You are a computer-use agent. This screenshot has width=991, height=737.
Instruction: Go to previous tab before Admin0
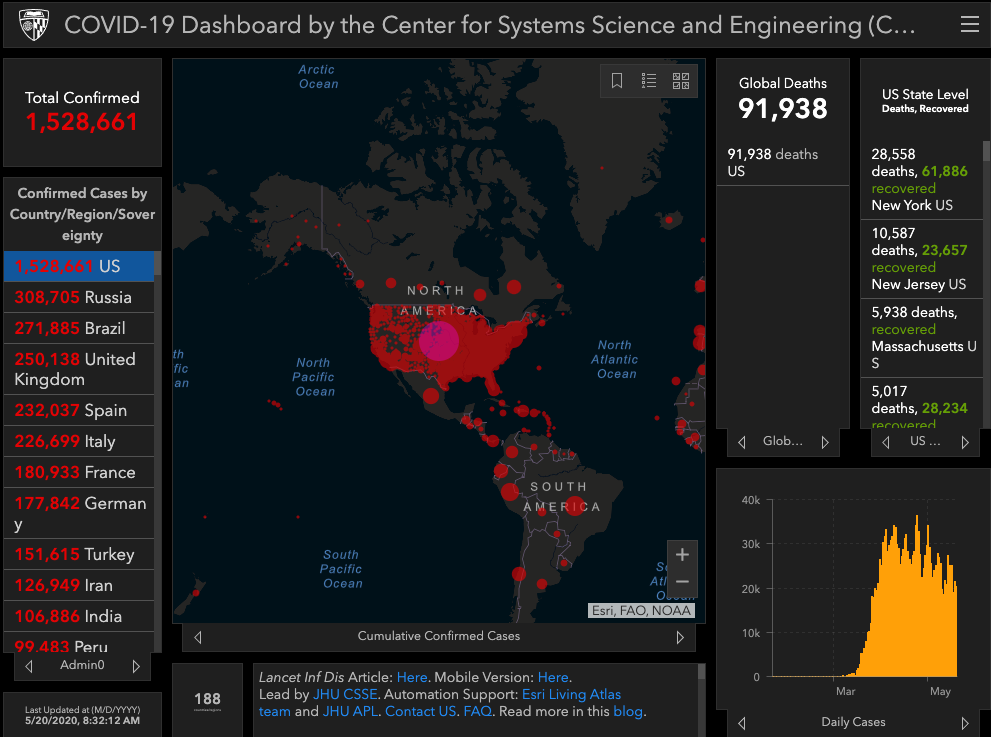pos(28,666)
